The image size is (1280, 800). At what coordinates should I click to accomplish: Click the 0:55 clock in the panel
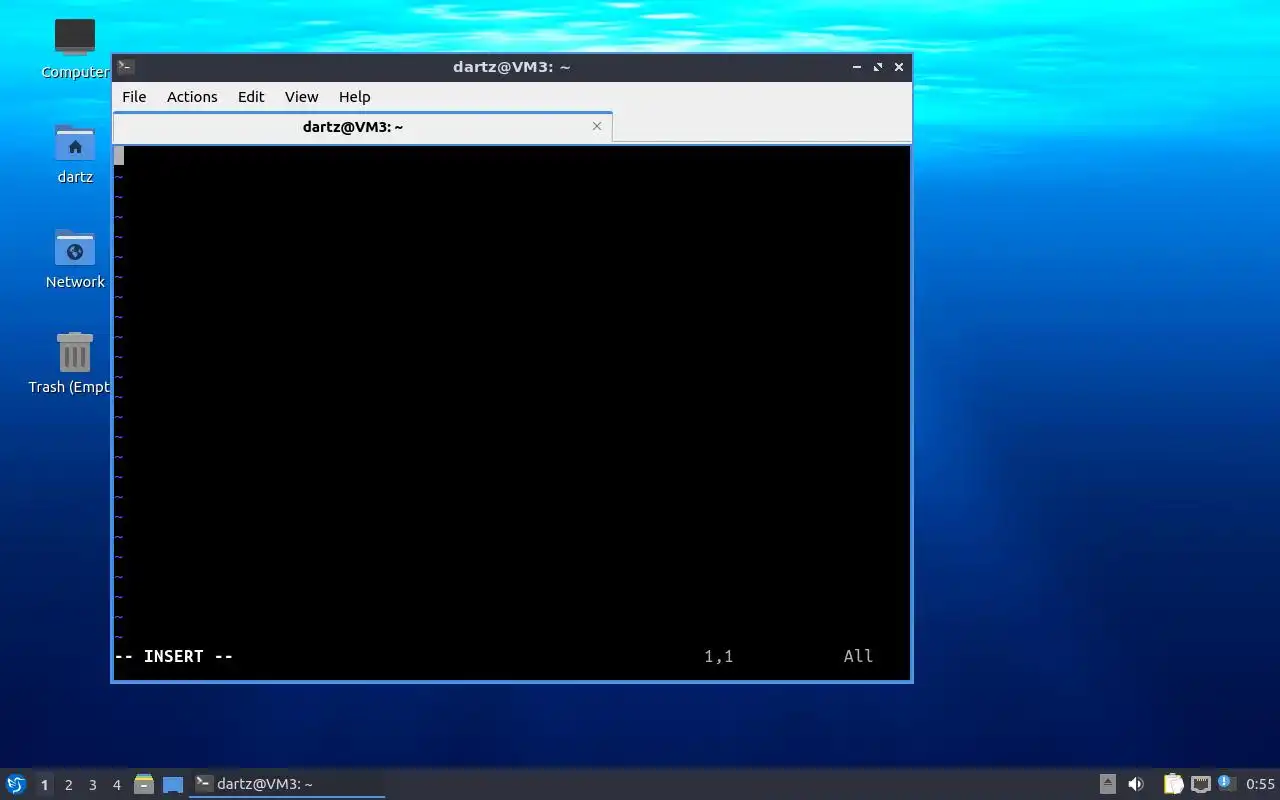click(x=1260, y=784)
